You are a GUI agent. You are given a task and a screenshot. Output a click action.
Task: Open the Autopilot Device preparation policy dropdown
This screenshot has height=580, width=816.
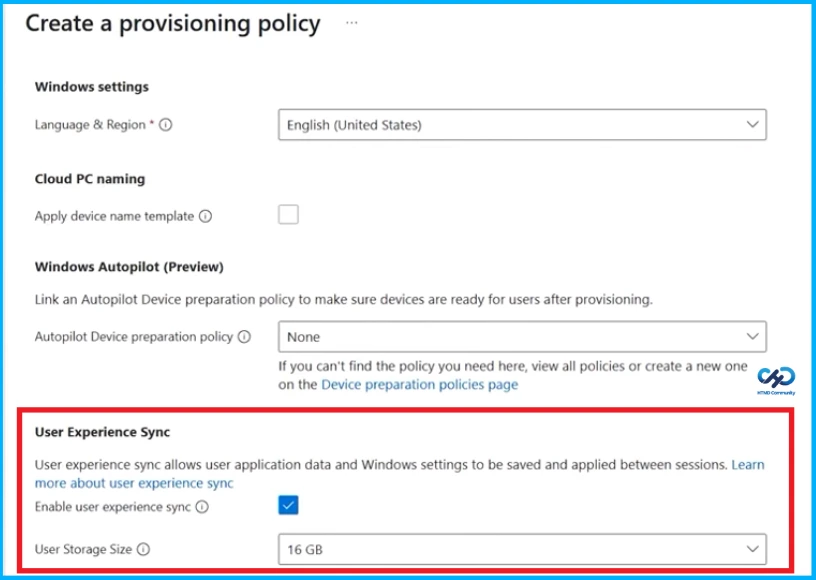pyautogui.click(x=520, y=337)
